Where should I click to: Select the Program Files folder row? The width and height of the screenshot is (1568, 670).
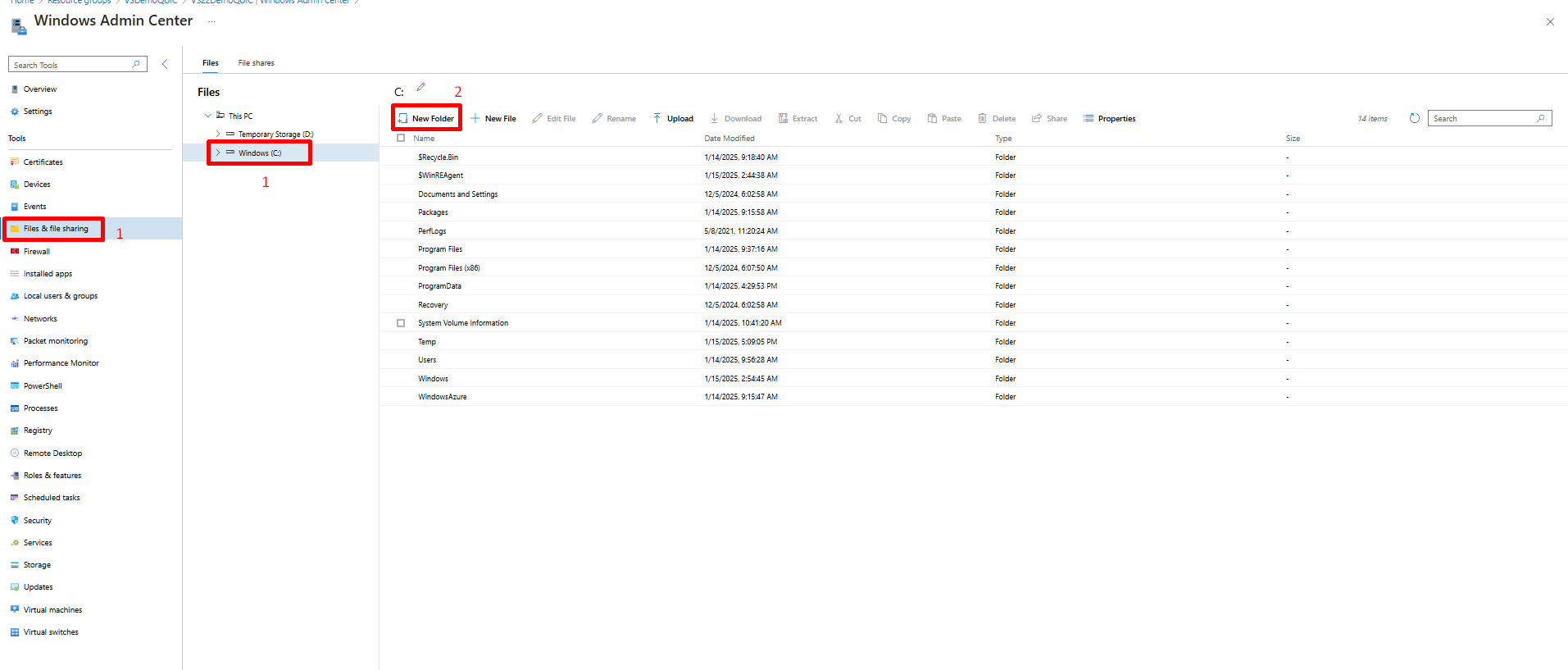(x=974, y=249)
